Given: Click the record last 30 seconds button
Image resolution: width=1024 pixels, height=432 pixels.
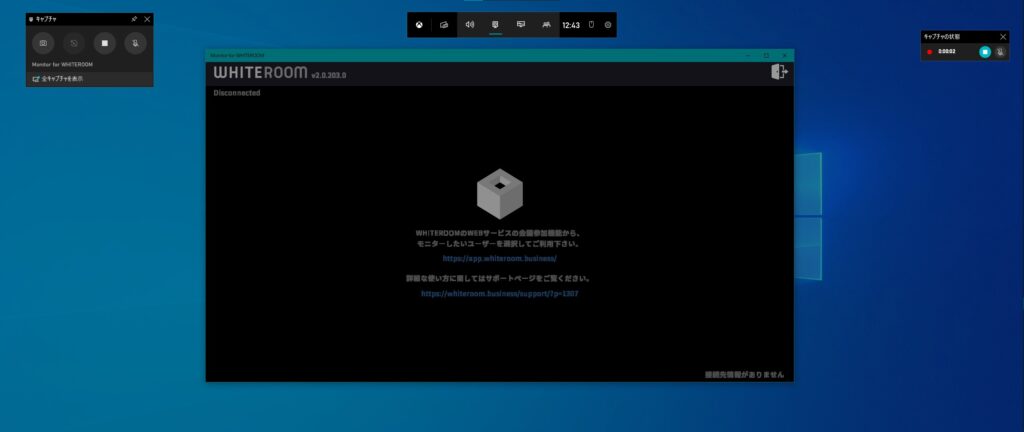Looking at the screenshot, I should 74,44.
